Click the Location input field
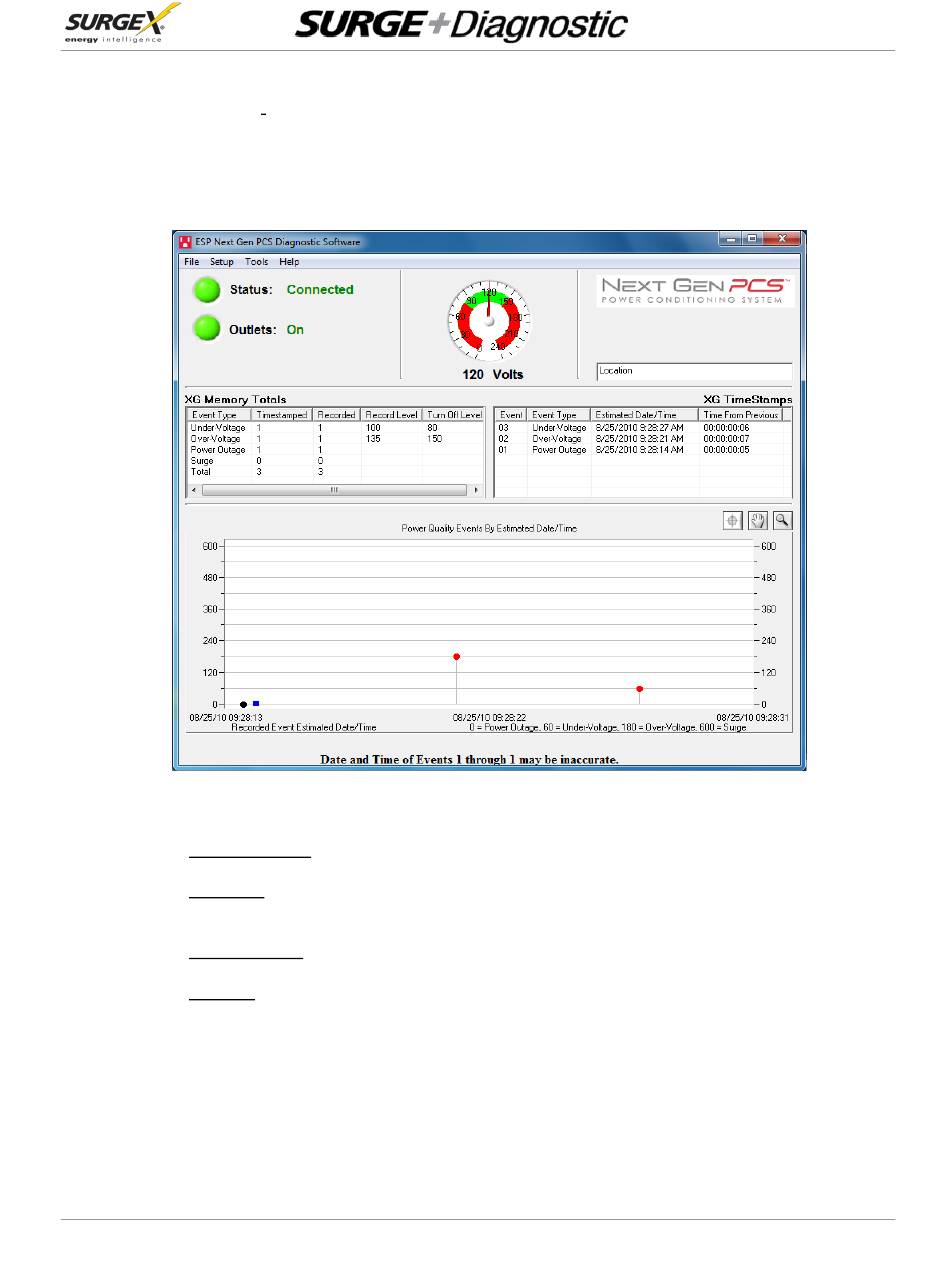Viewport: 950px width, 1267px height. 694,371
